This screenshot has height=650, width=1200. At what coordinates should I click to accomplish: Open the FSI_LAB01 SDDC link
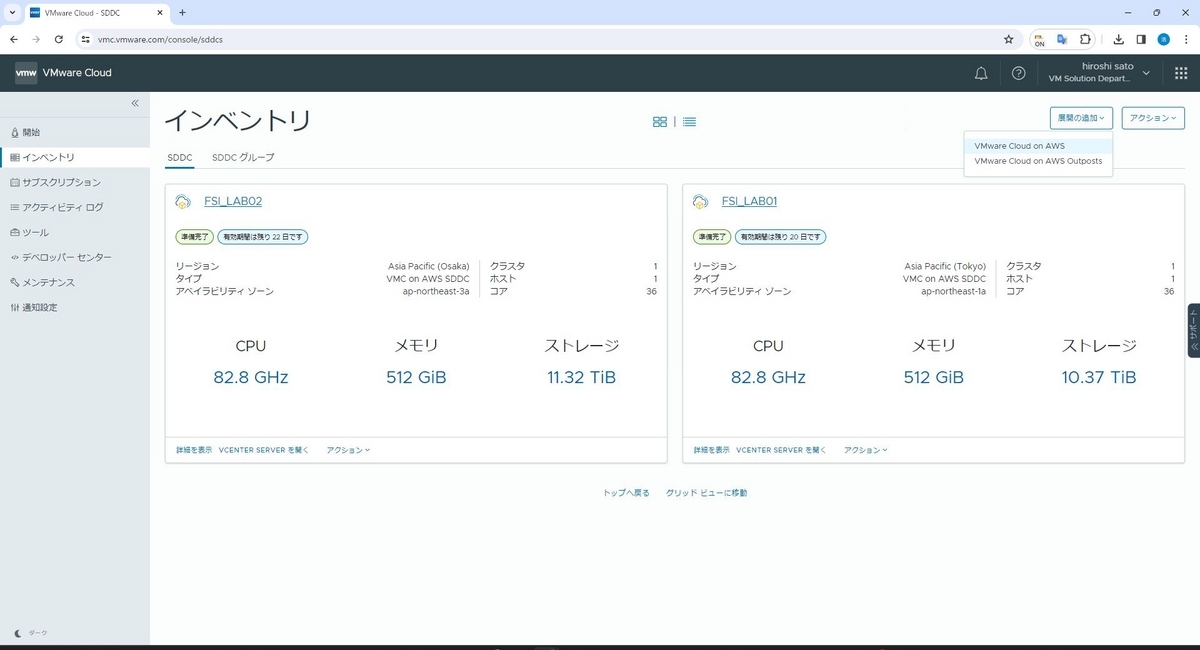point(749,201)
